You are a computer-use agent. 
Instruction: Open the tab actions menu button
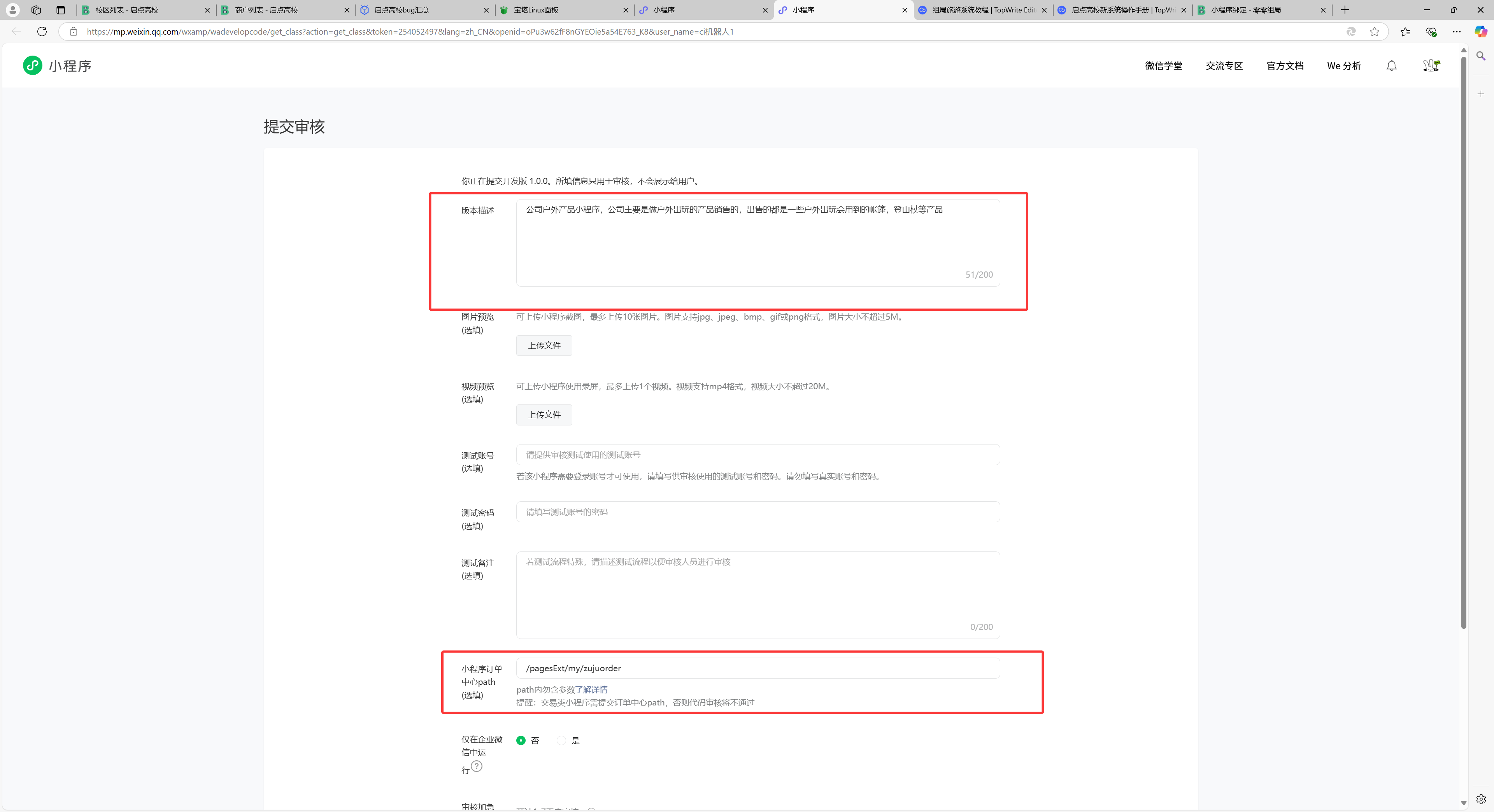[x=60, y=10]
